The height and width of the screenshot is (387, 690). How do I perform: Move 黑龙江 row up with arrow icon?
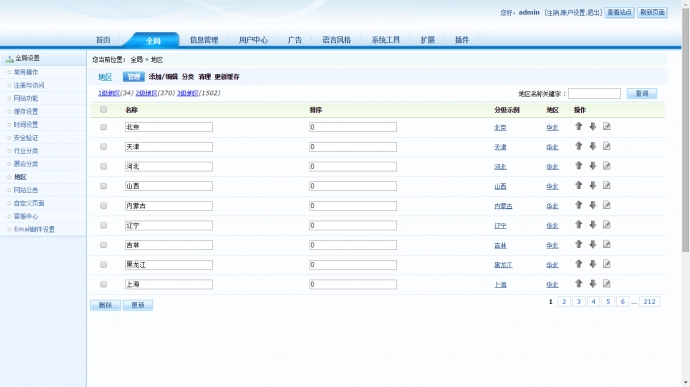[579, 264]
